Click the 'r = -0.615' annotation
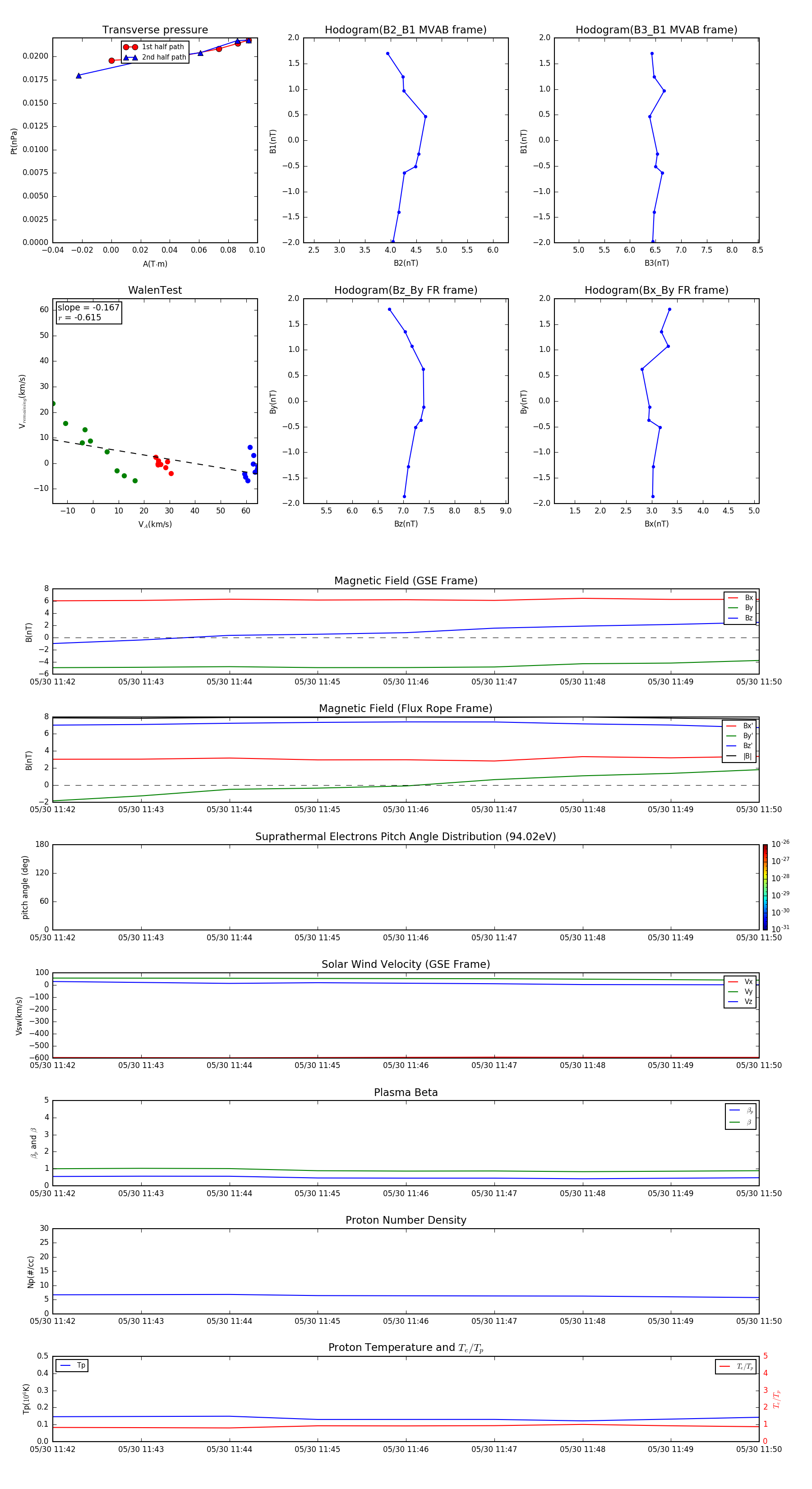812x1489 pixels. click(x=80, y=317)
